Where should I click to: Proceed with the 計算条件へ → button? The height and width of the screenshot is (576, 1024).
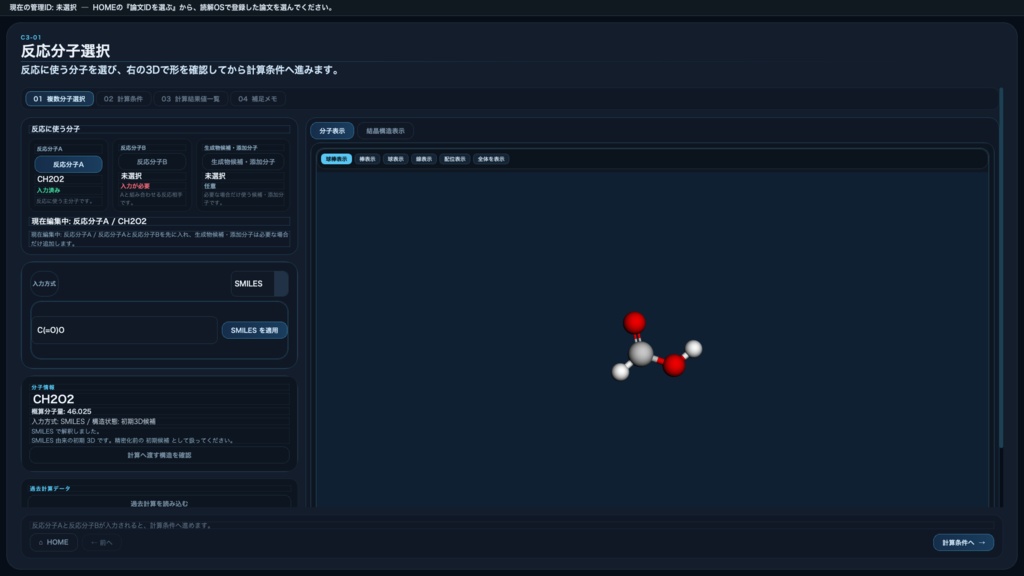(x=963, y=542)
